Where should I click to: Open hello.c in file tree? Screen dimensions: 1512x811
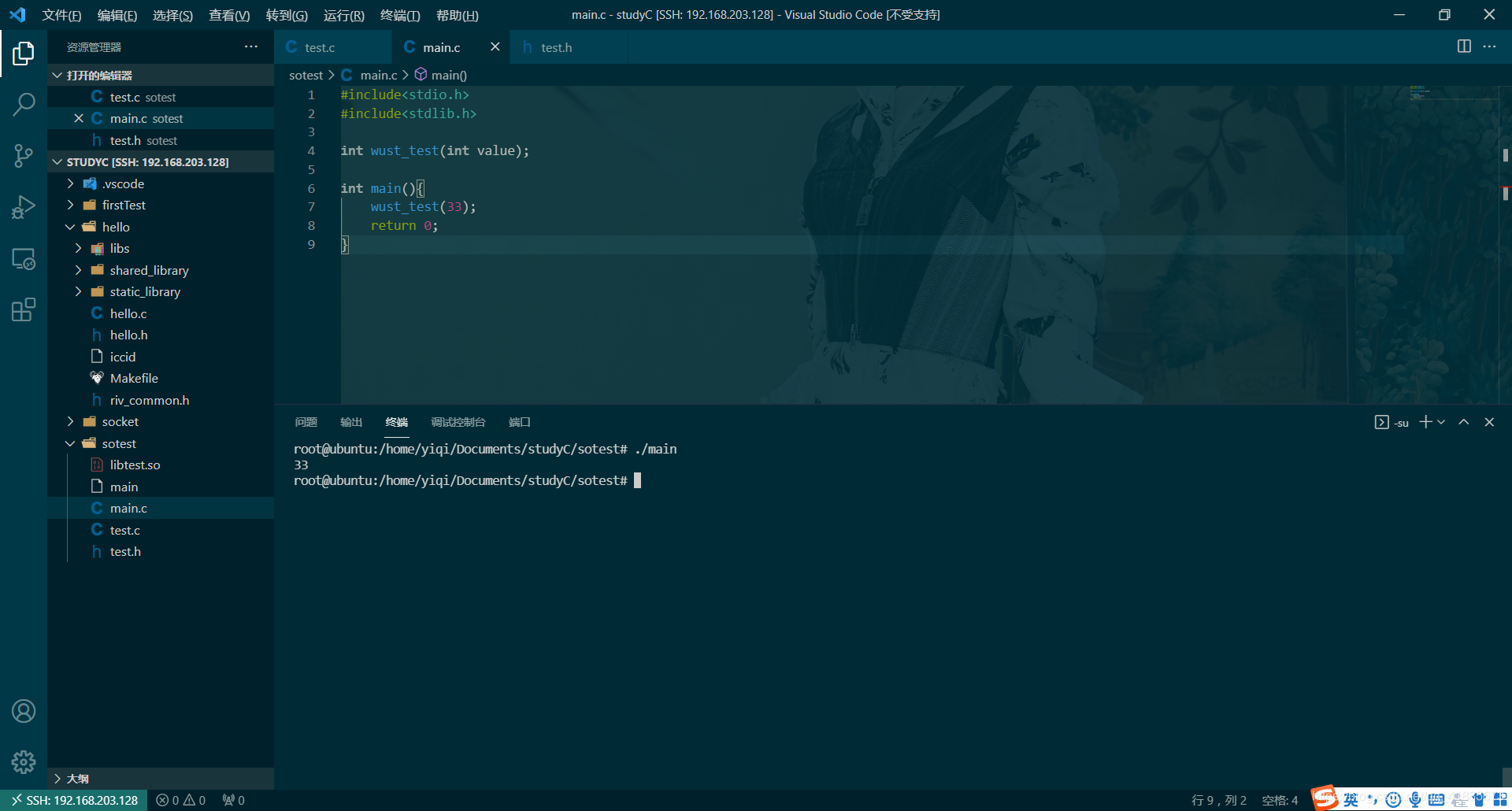tap(161, 313)
